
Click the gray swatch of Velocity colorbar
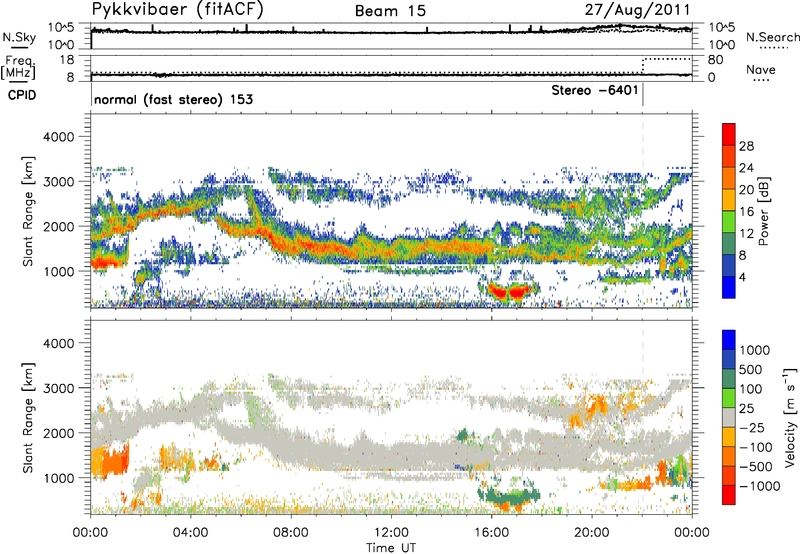729,418
